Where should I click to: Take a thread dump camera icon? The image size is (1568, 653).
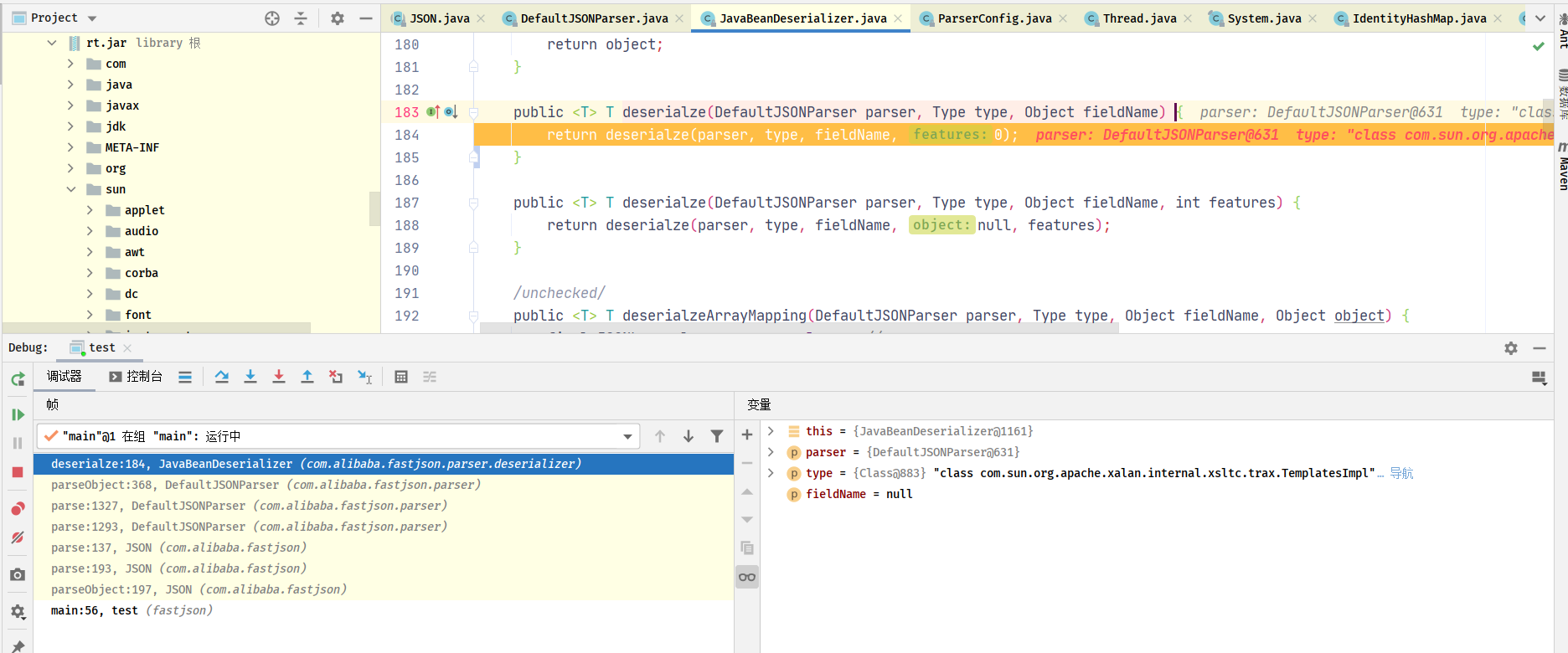click(18, 575)
